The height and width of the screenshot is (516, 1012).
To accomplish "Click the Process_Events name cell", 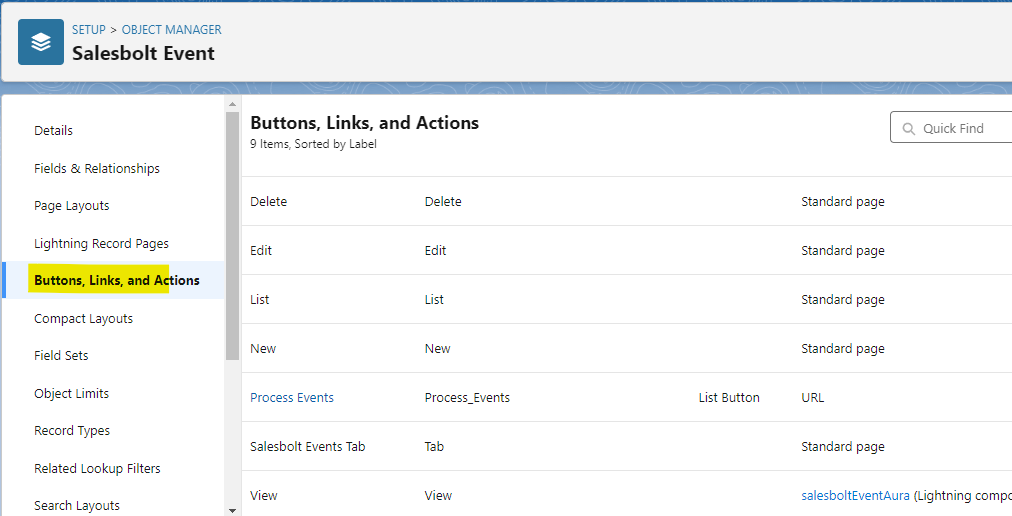I will point(467,398).
